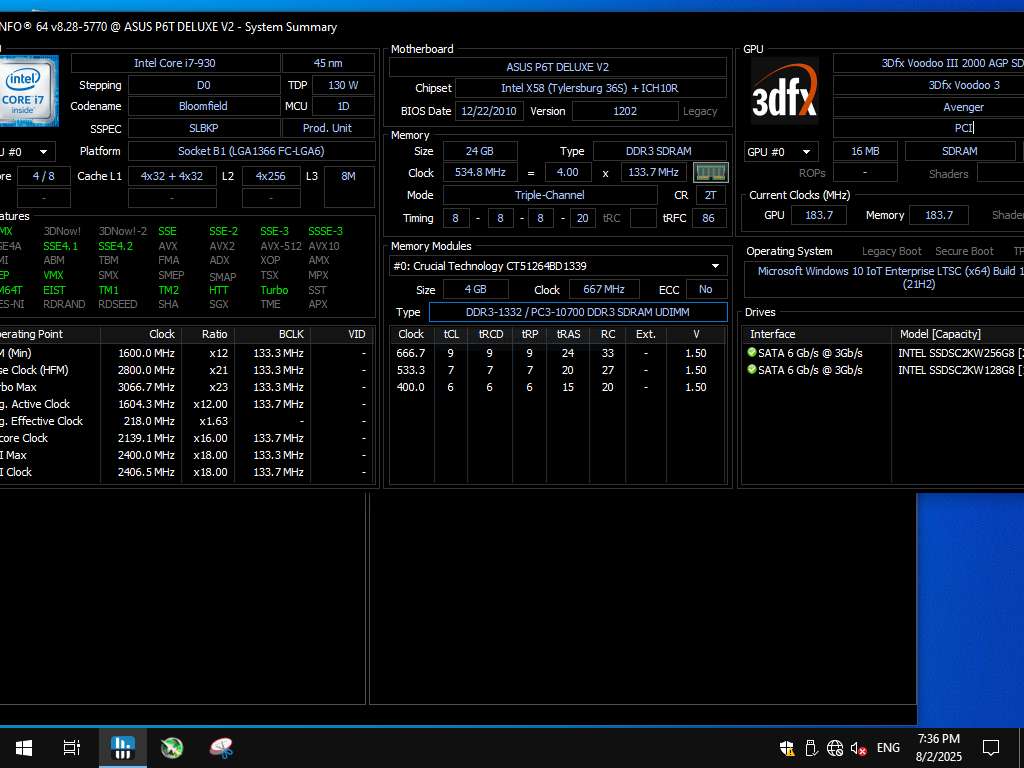Click the Socket B1 platform field
This screenshot has height=768, width=1024.
[251, 151]
